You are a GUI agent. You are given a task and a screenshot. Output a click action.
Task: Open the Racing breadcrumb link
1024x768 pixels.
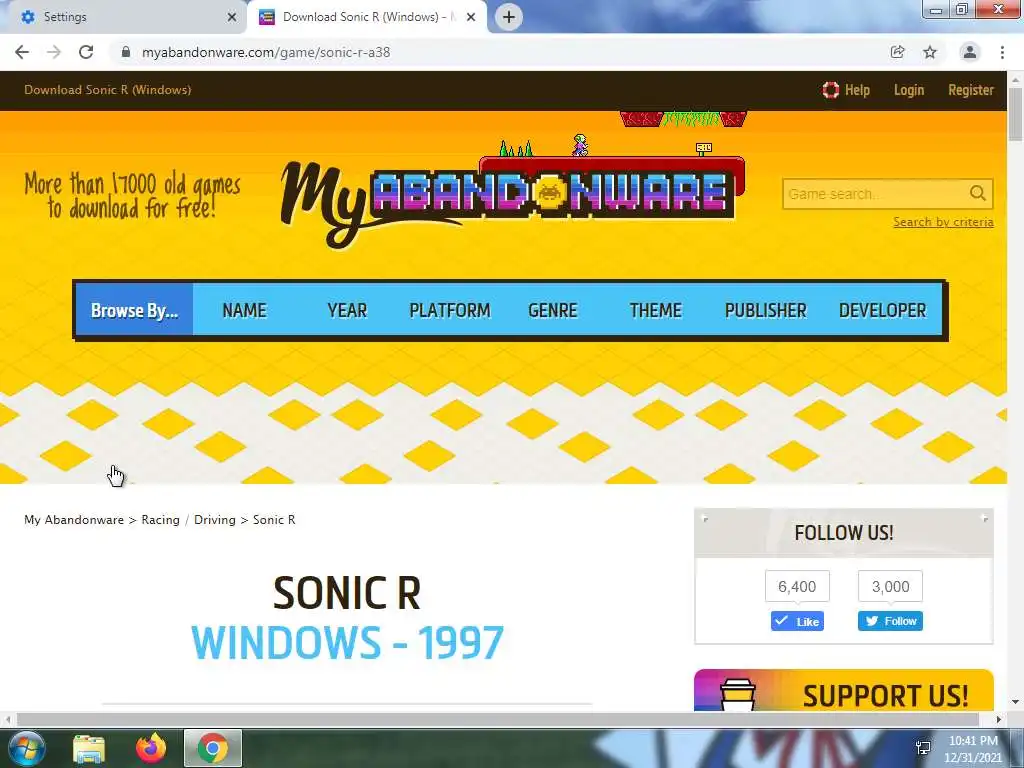[160, 520]
